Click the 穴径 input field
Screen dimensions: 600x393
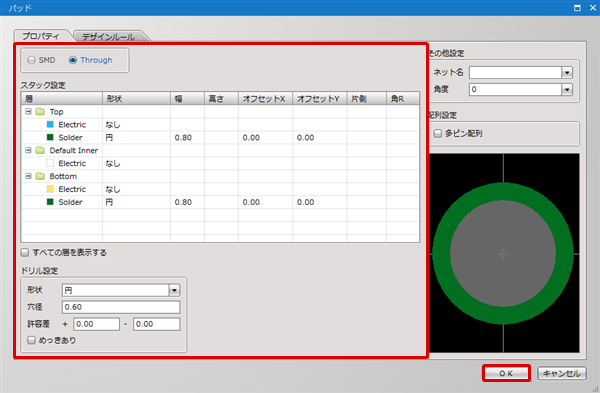click(x=121, y=307)
